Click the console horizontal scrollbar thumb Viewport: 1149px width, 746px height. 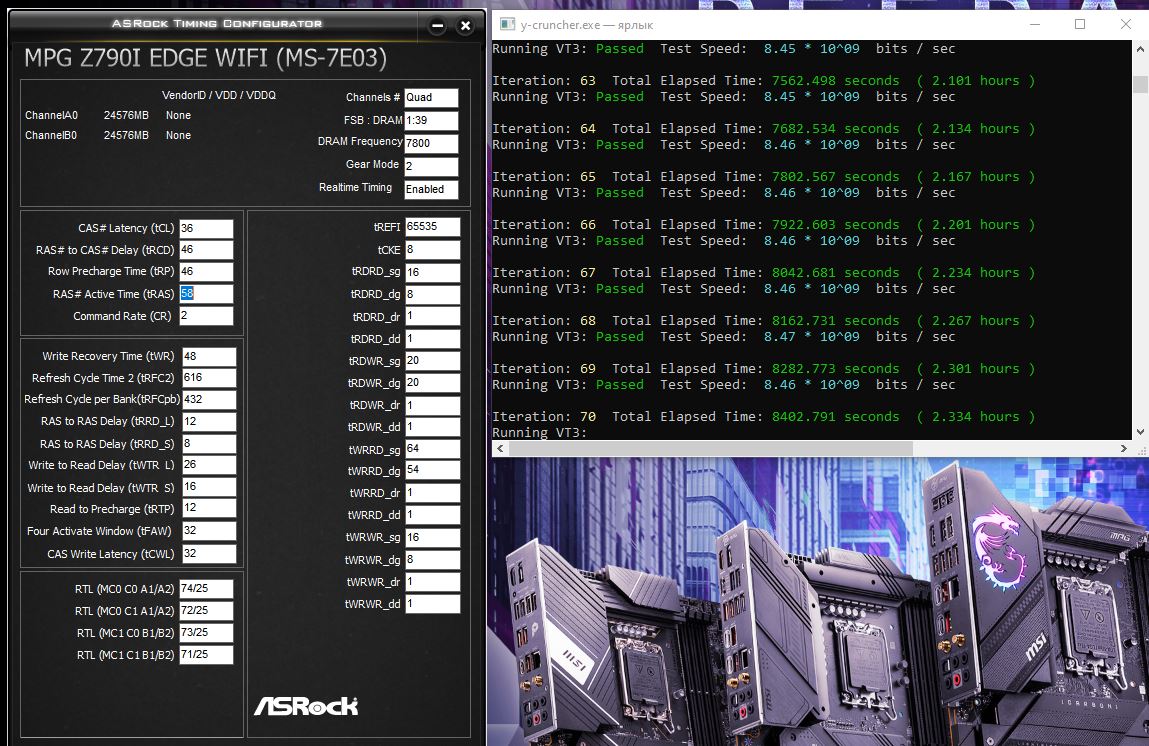(x=710, y=448)
